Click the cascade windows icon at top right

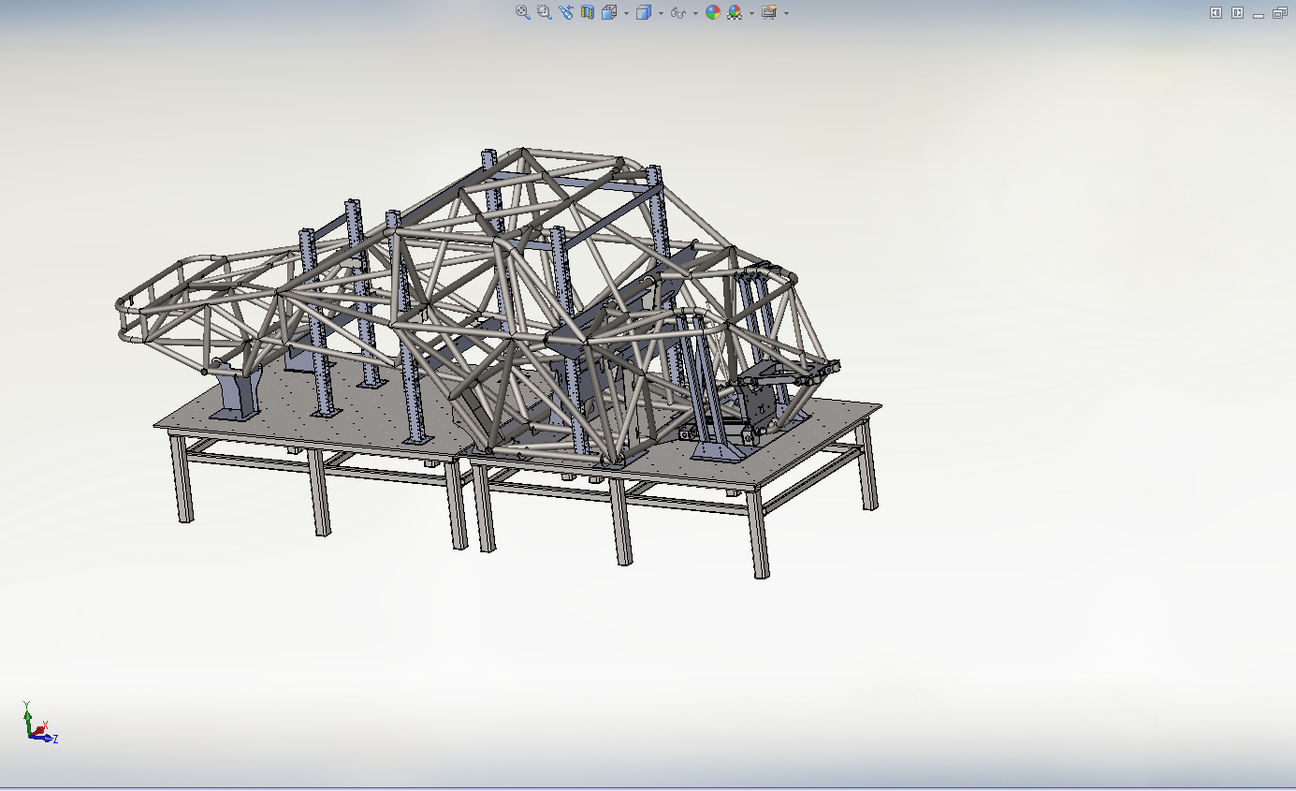(x=1280, y=14)
